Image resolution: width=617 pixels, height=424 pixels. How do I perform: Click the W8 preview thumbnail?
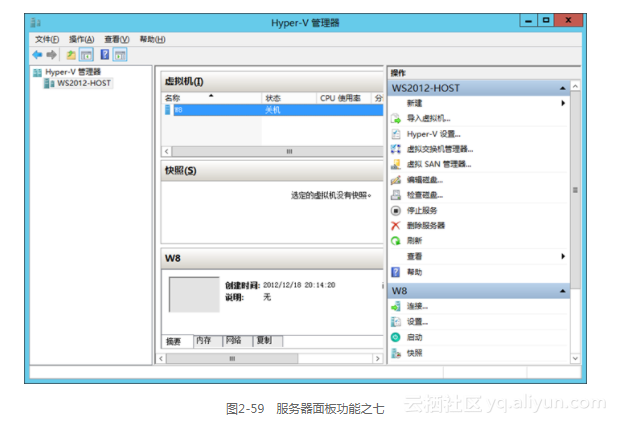click(x=194, y=295)
